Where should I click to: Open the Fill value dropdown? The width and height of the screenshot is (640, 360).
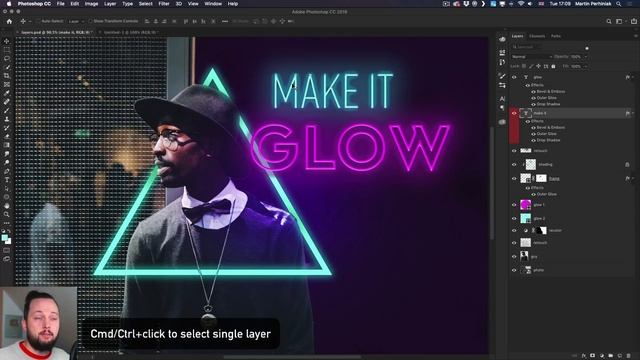587,66
